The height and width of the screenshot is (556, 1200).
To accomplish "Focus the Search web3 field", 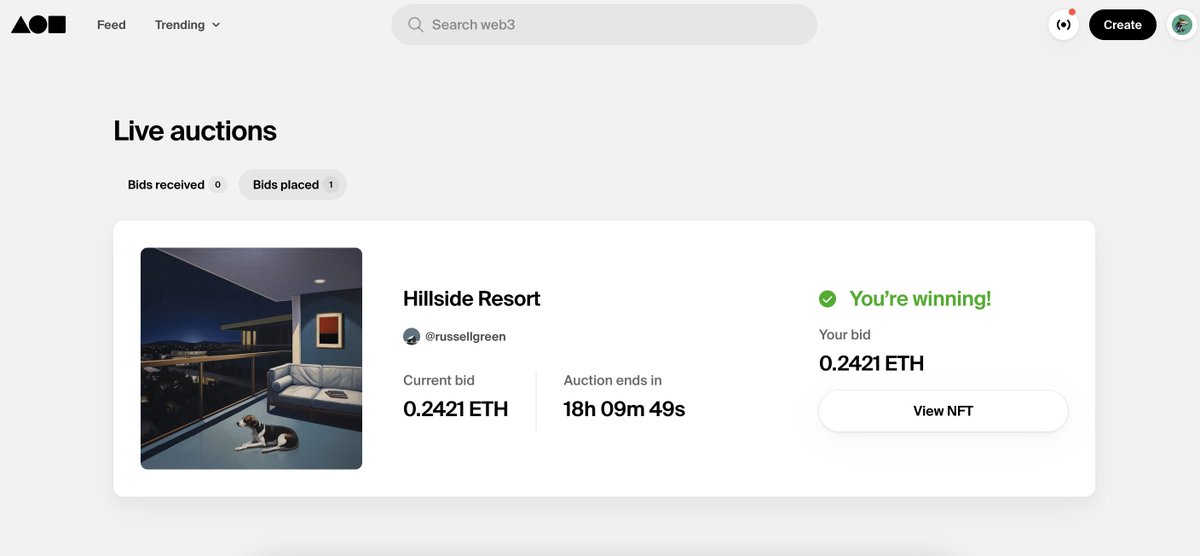I will click(x=604, y=25).
